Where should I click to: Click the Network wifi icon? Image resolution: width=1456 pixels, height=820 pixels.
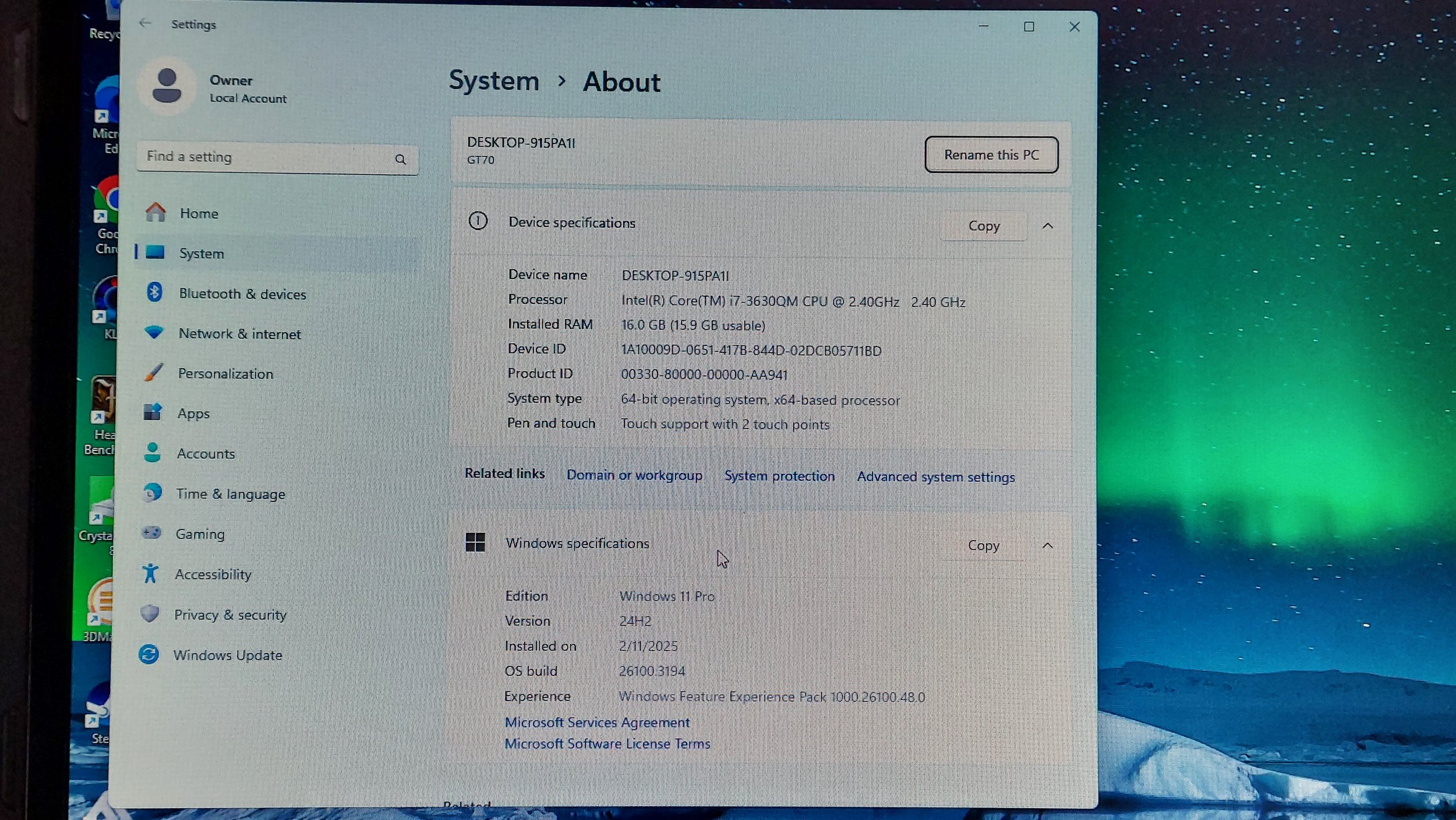pyautogui.click(x=154, y=333)
